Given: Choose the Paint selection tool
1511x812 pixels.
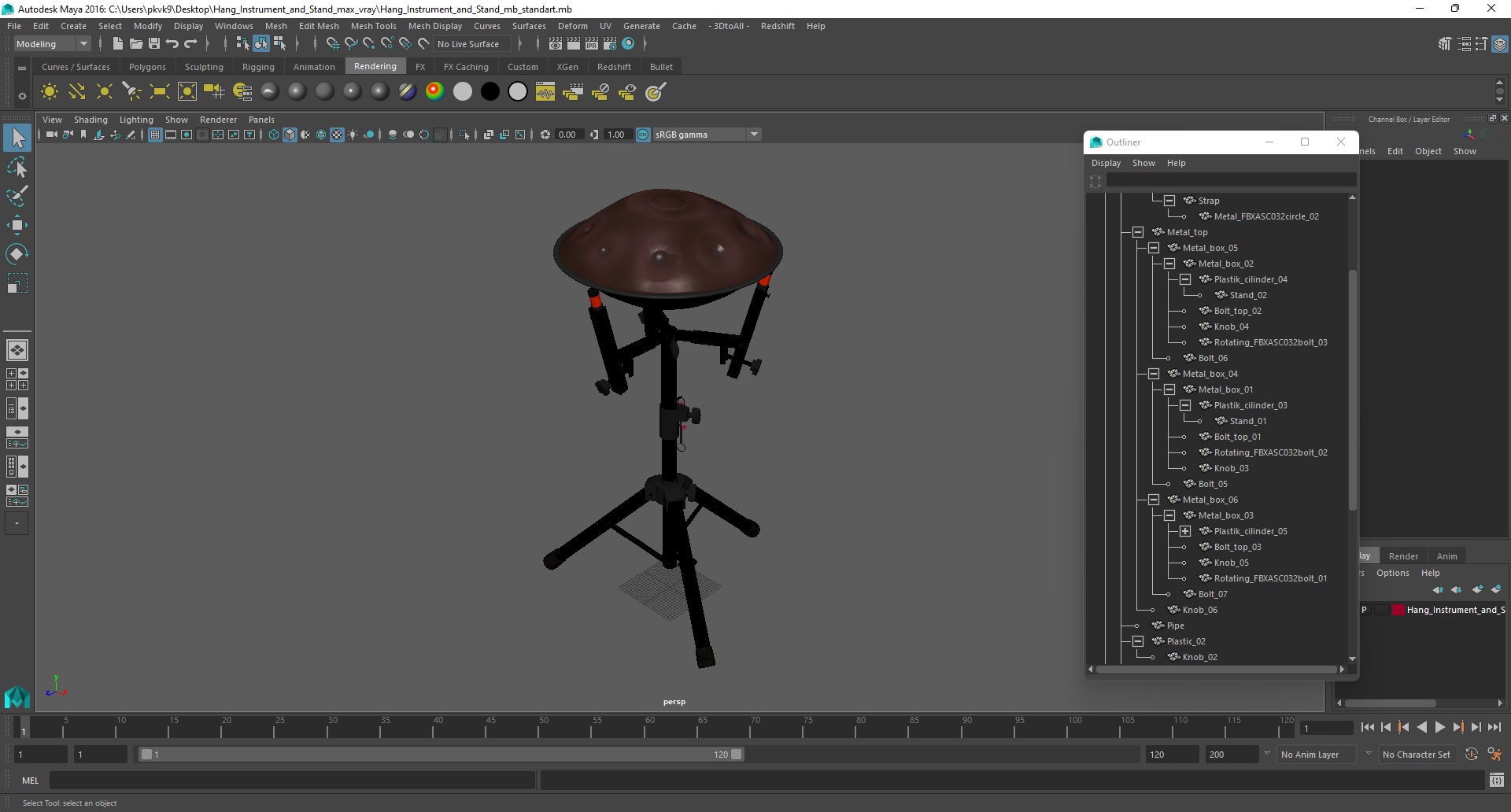Looking at the screenshot, I should [17, 196].
